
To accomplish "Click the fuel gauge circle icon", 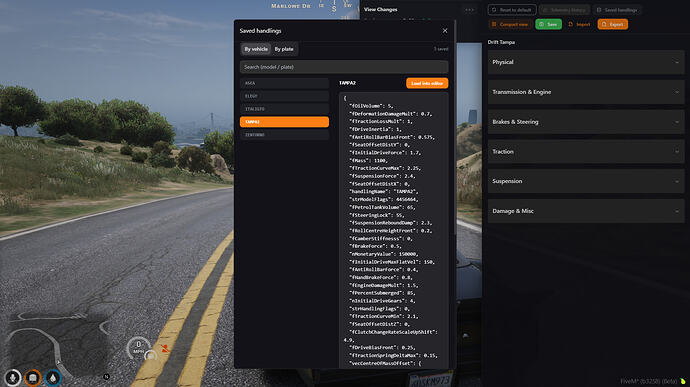I will point(150,355).
